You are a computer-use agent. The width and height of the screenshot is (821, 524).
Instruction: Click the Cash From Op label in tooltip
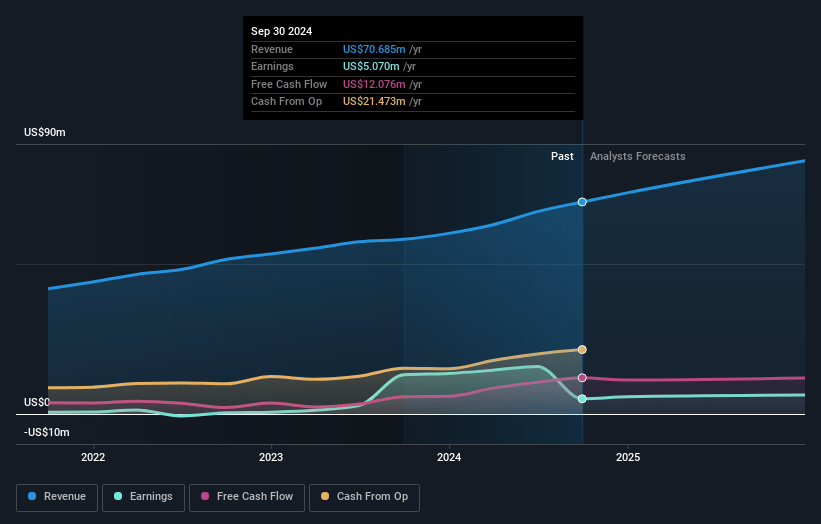click(286, 102)
